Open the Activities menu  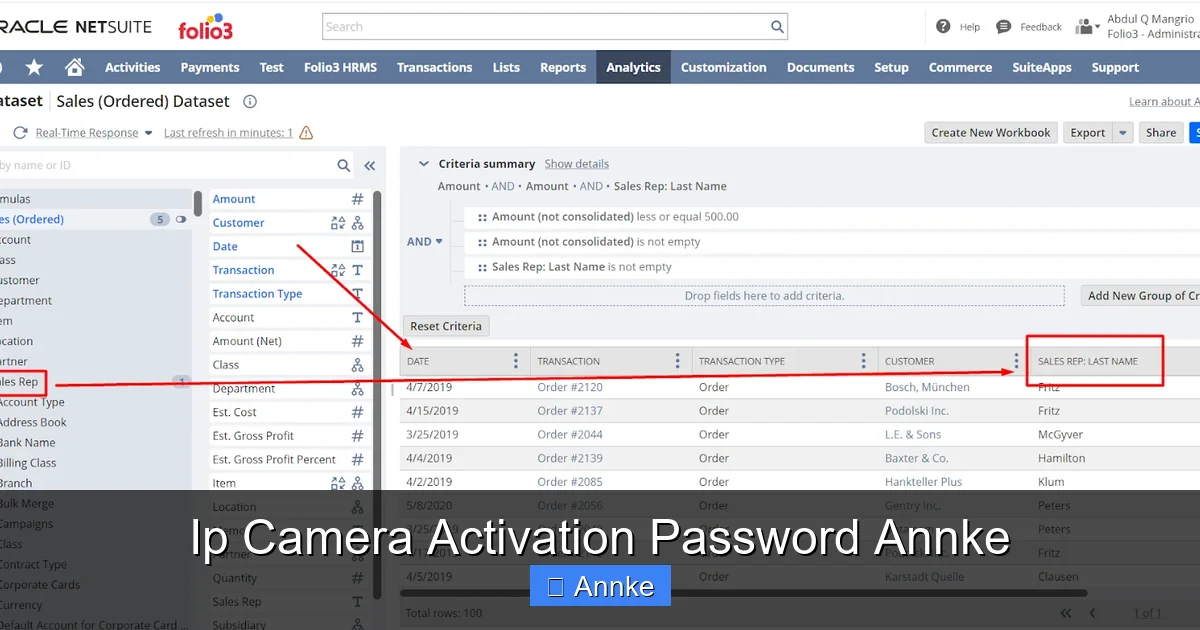[132, 67]
